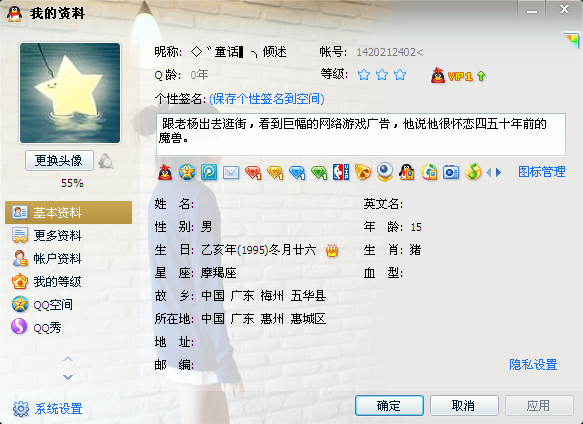Collapse the sidebar list with the up chevron
The height and width of the screenshot is (424, 583).
coord(68,359)
